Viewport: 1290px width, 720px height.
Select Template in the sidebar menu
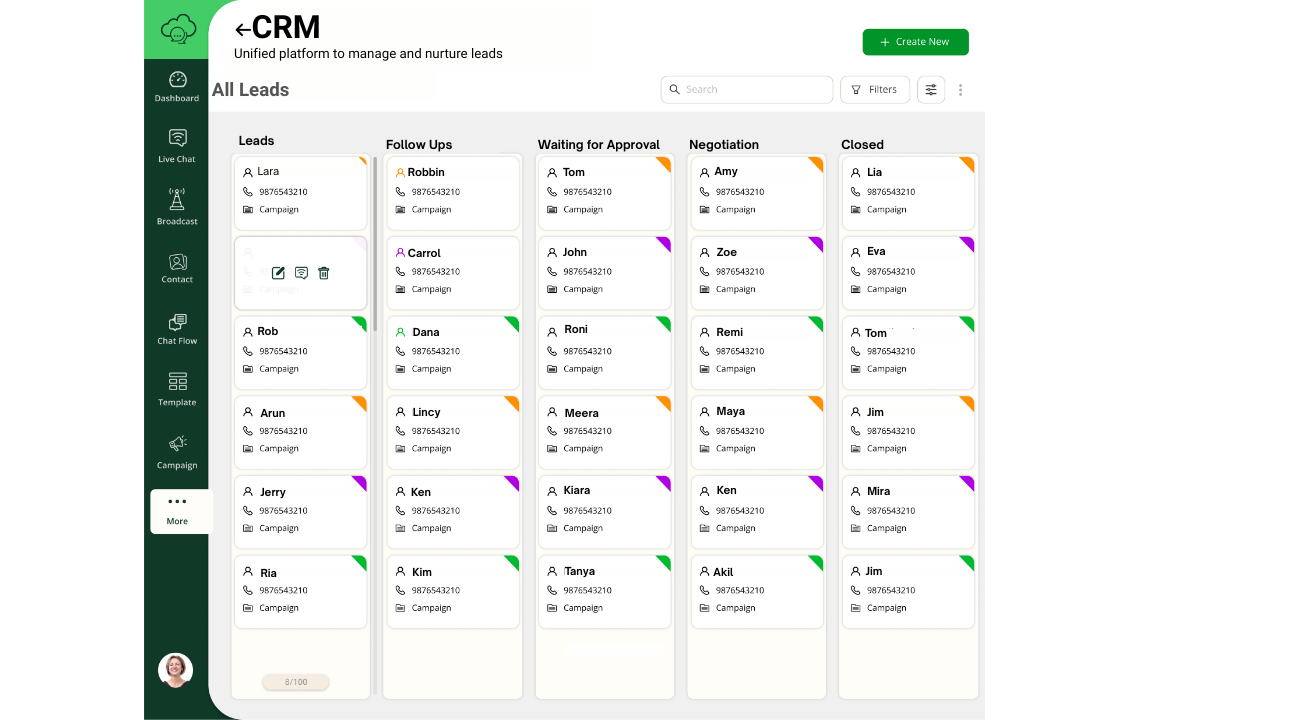click(177, 389)
